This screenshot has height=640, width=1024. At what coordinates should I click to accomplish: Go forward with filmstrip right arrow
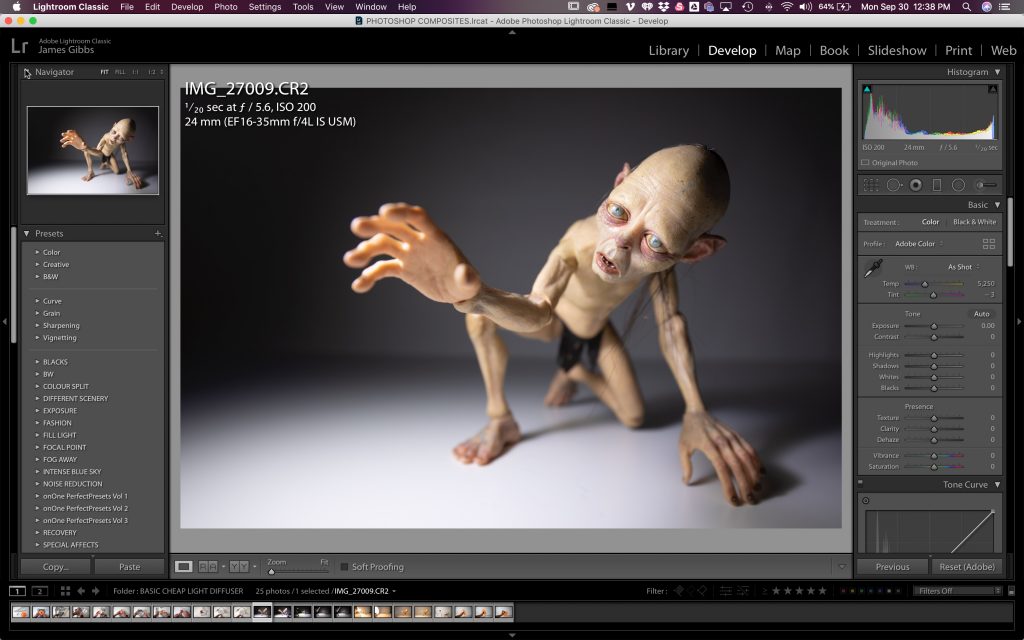click(x=95, y=591)
